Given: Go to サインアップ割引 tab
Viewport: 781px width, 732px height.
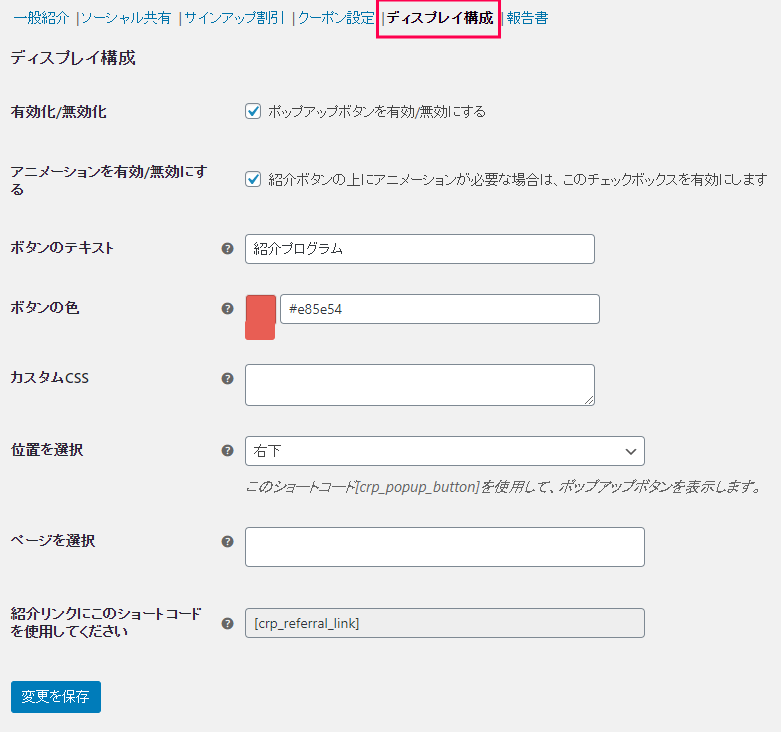Looking at the screenshot, I should point(234,18).
